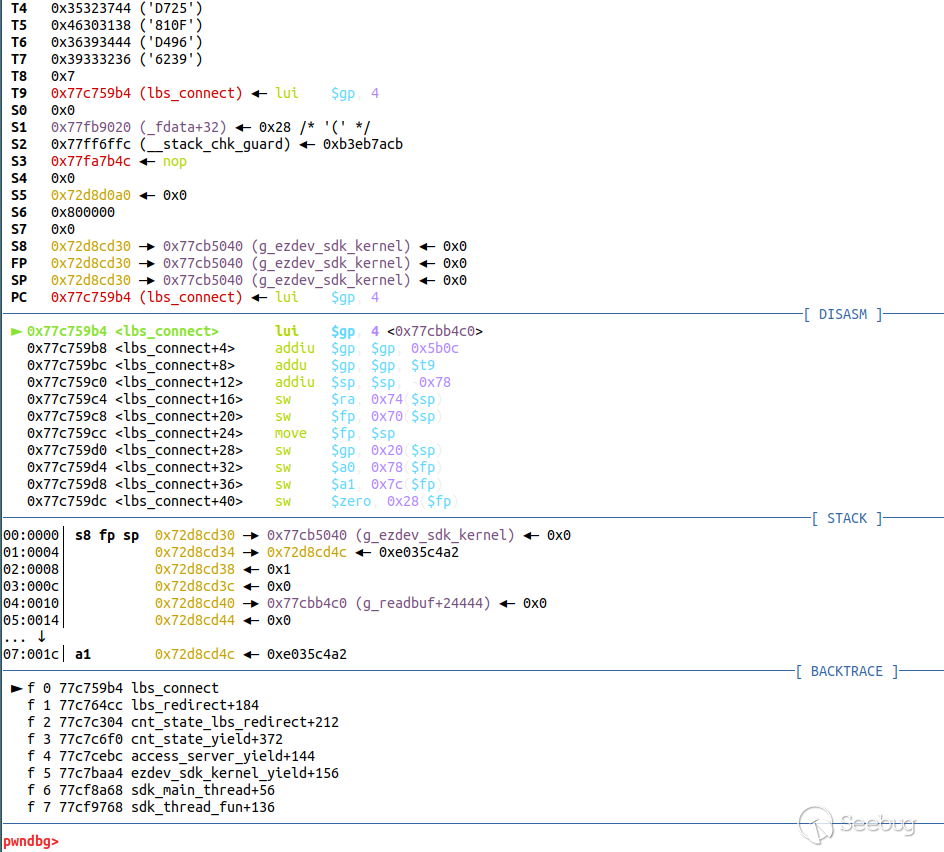
Task: Select the STACK section header
Action: pos(847,518)
